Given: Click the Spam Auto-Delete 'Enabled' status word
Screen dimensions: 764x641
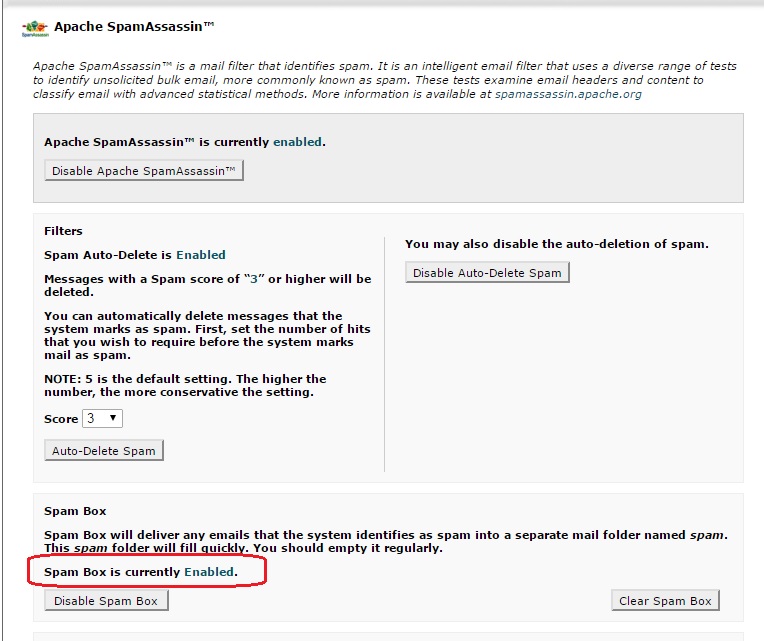Looking at the screenshot, I should [201, 255].
